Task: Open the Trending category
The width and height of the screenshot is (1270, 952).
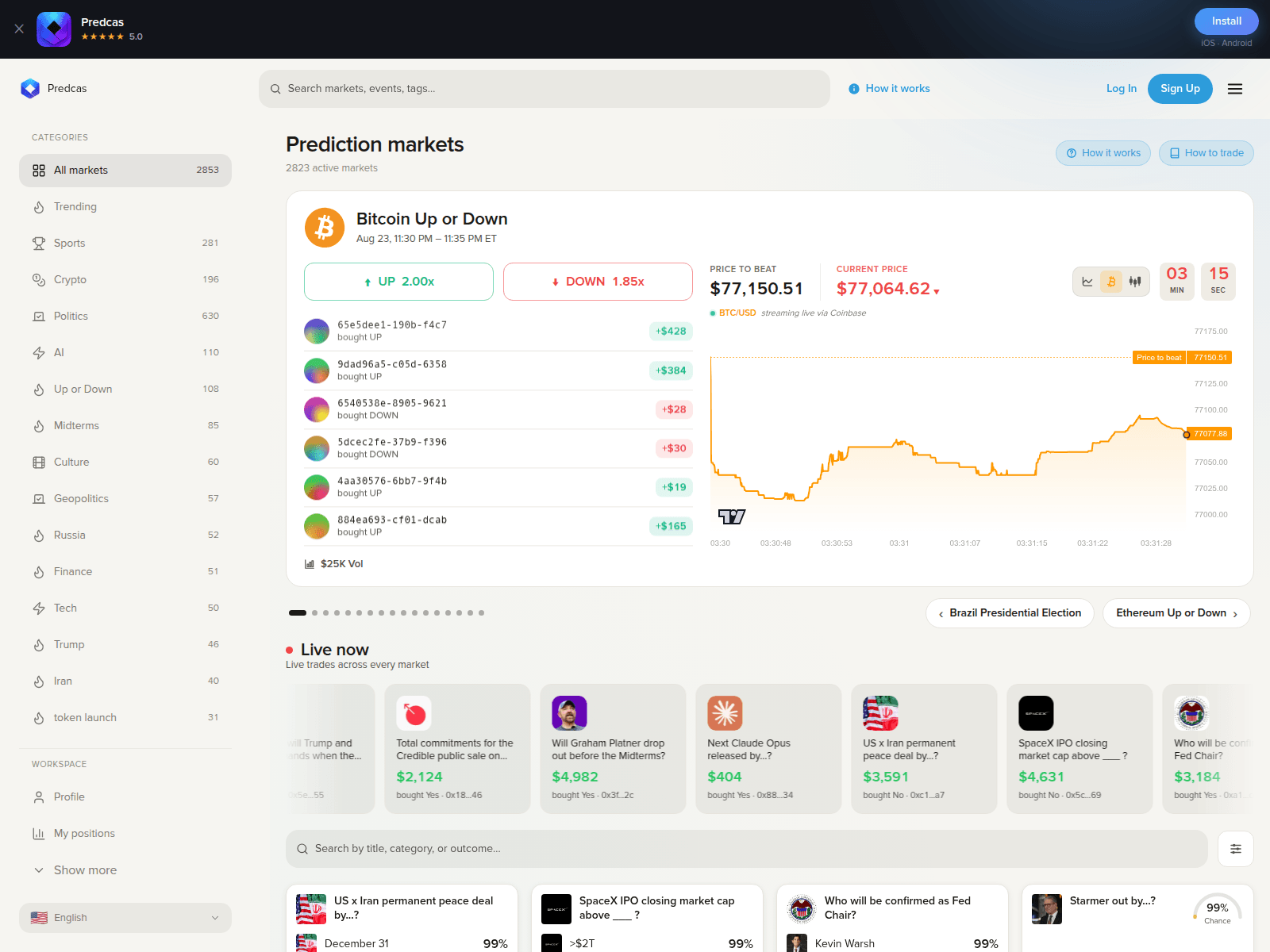Action: pos(125,207)
